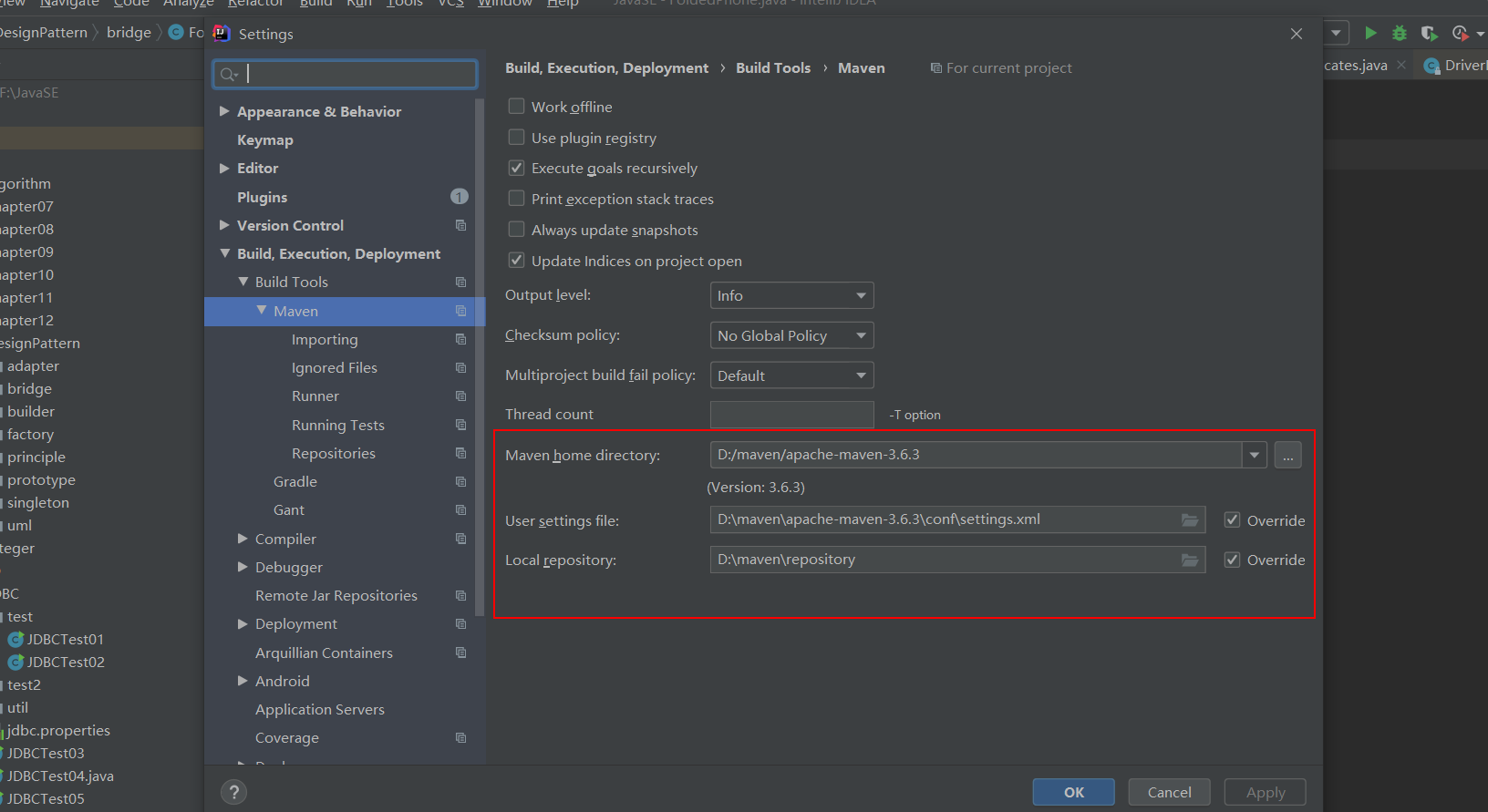Click the project-level icon next to Running Tests

point(460,425)
